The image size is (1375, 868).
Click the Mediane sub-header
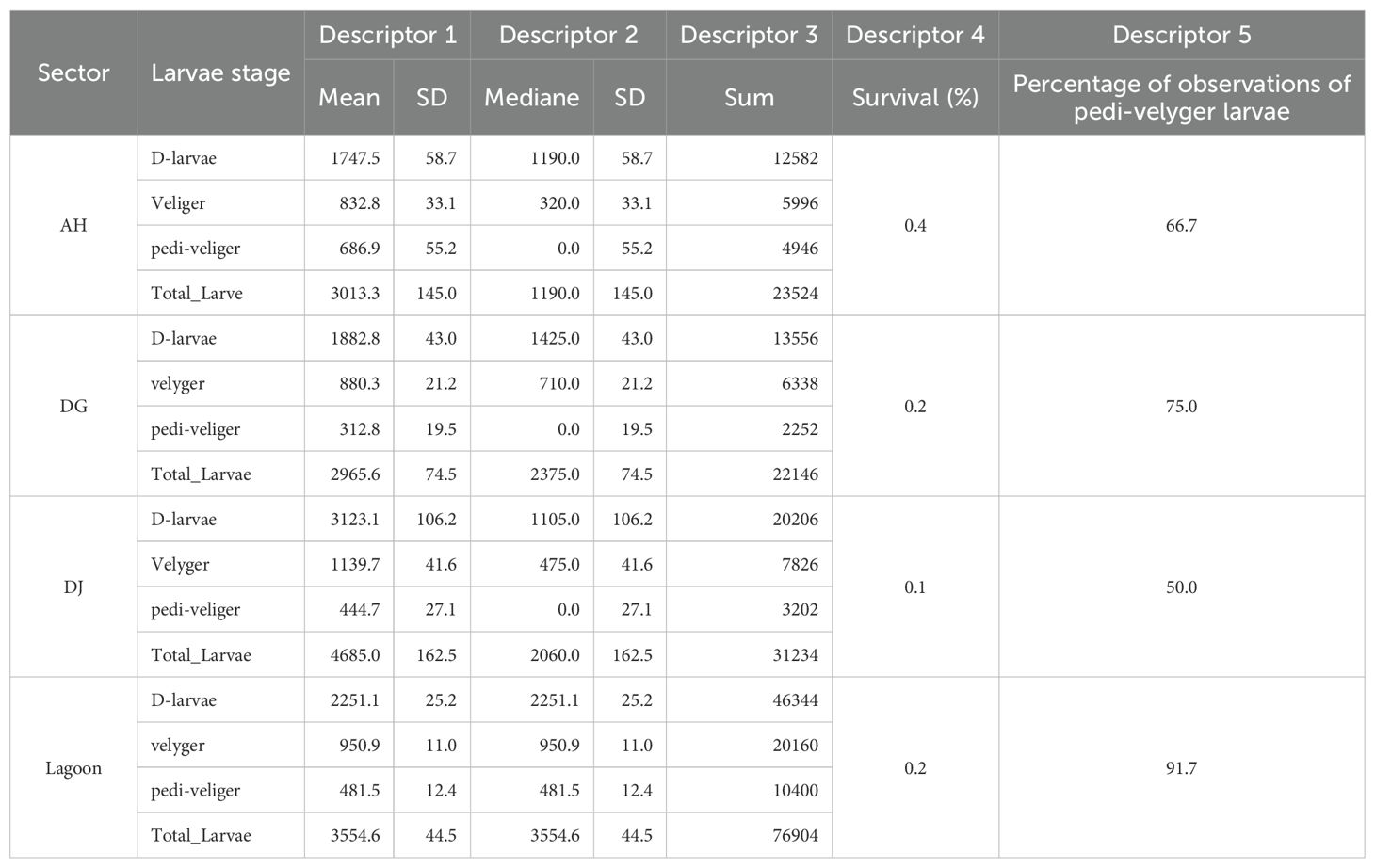coord(531,98)
